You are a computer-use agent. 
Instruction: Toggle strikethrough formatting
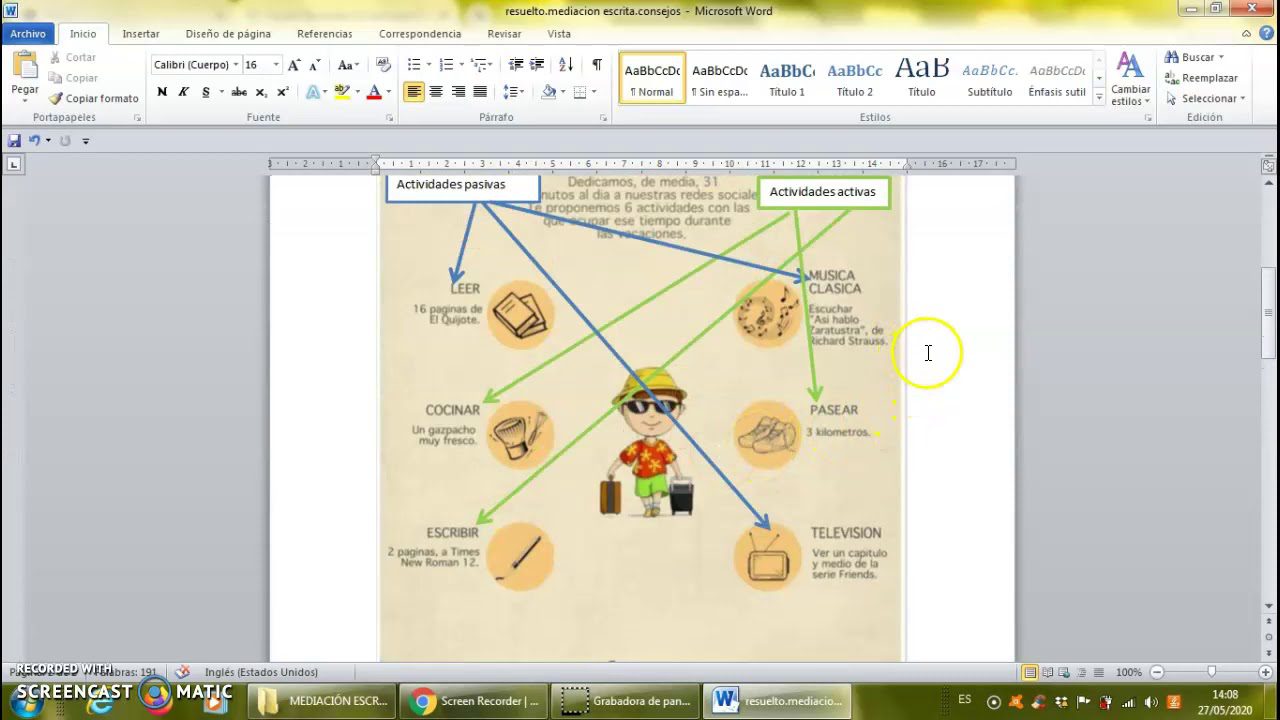[x=239, y=92]
